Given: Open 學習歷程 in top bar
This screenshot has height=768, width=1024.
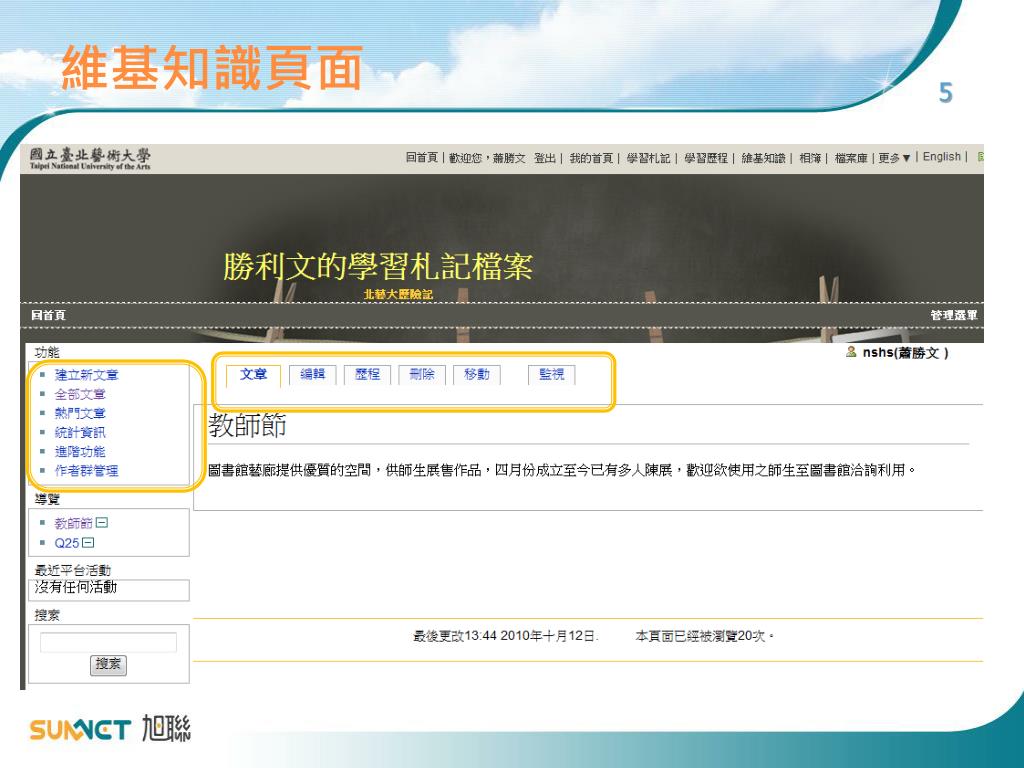Looking at the screenshot, I should [706, 158].
